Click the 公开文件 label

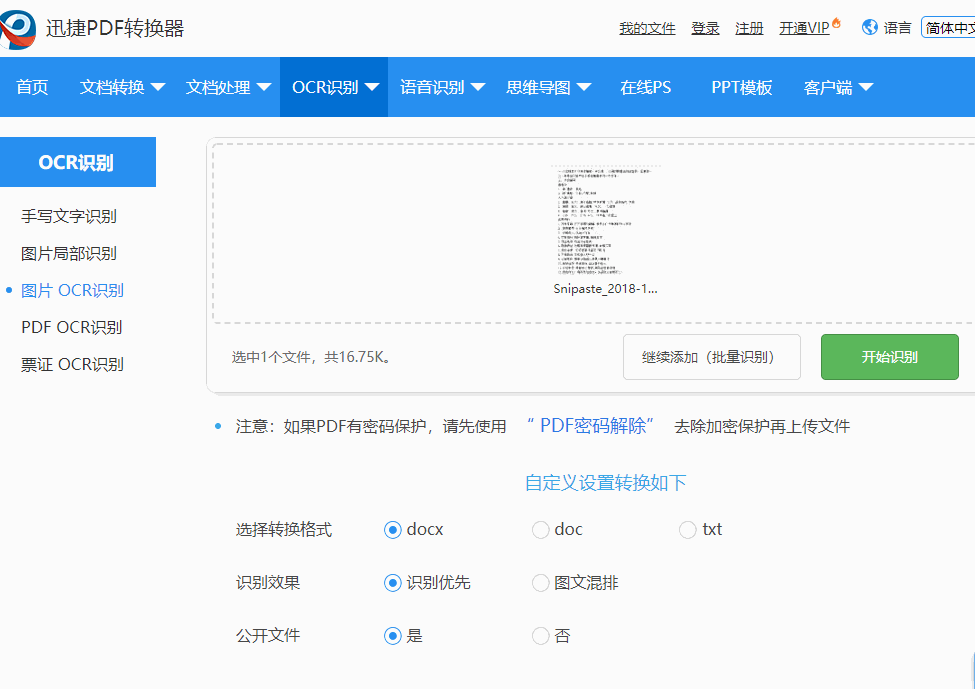tap(268, 636)
